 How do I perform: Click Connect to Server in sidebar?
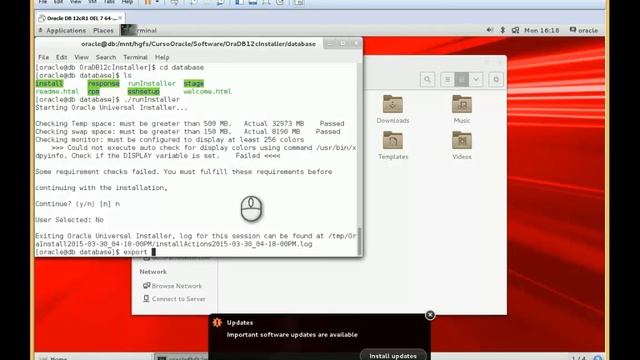174,299
